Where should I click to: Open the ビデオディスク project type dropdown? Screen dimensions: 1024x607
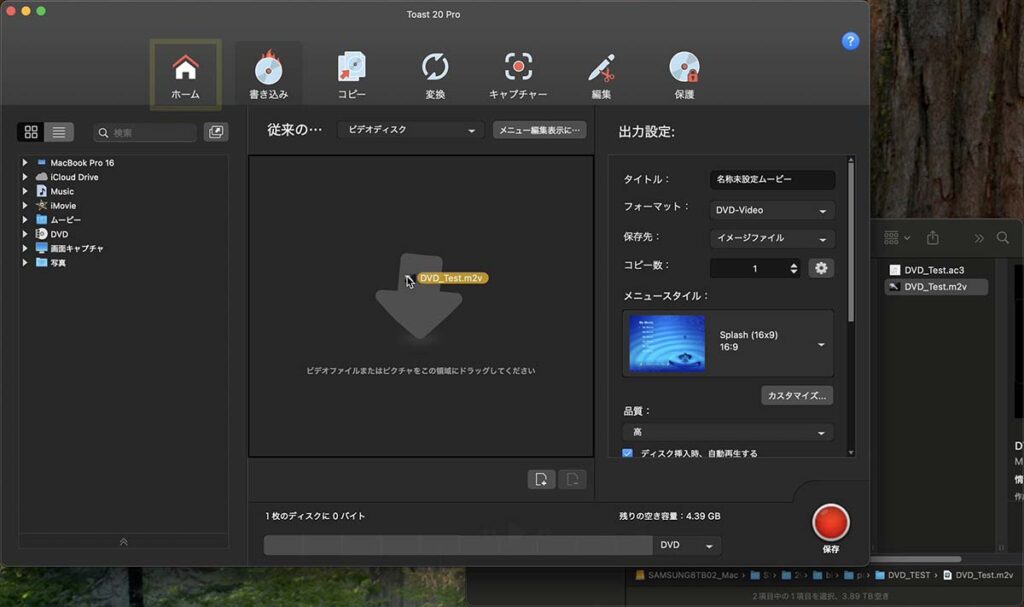coord(411,130)
